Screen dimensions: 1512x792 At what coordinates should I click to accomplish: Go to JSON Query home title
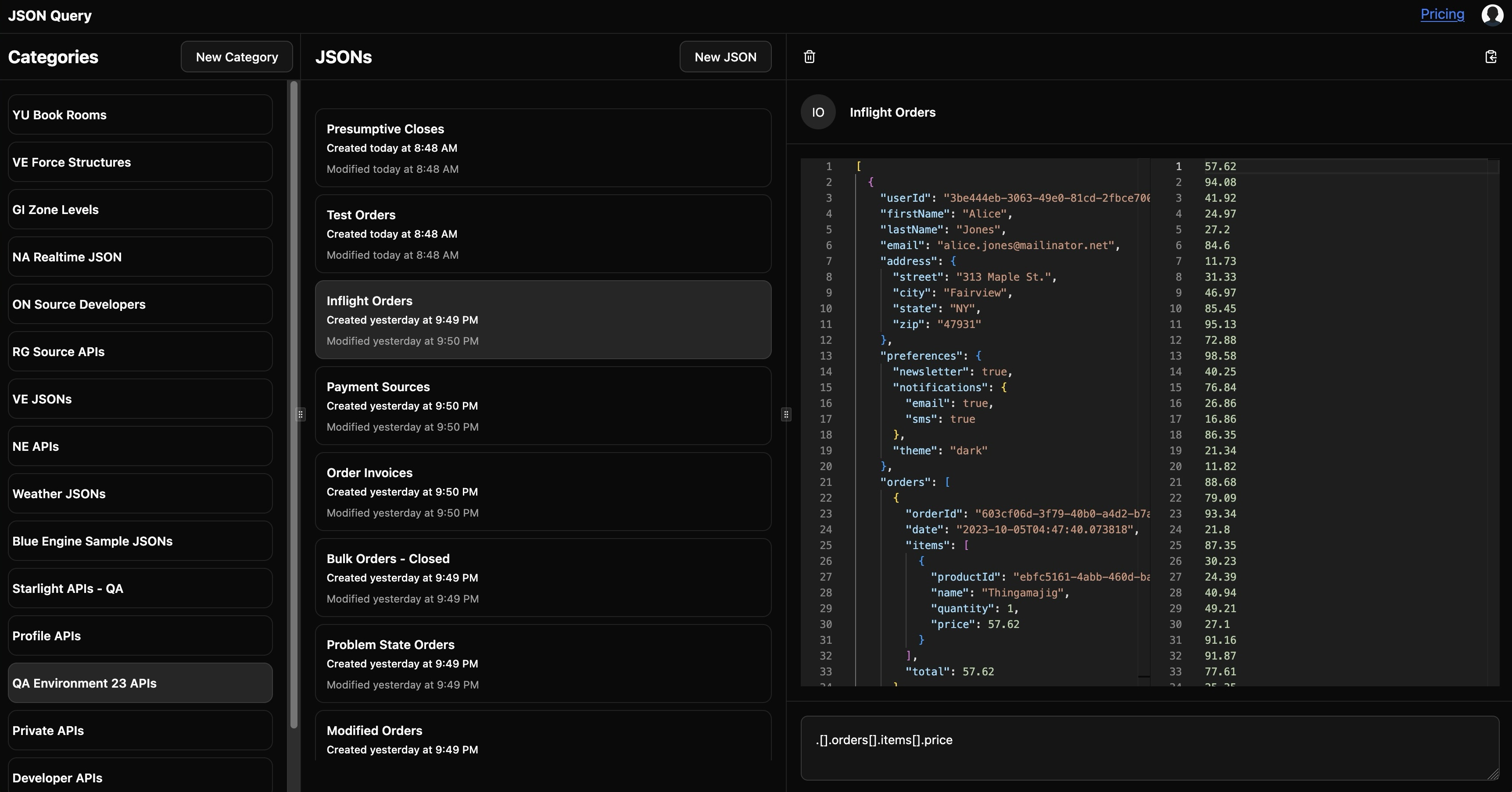[50, 16]
